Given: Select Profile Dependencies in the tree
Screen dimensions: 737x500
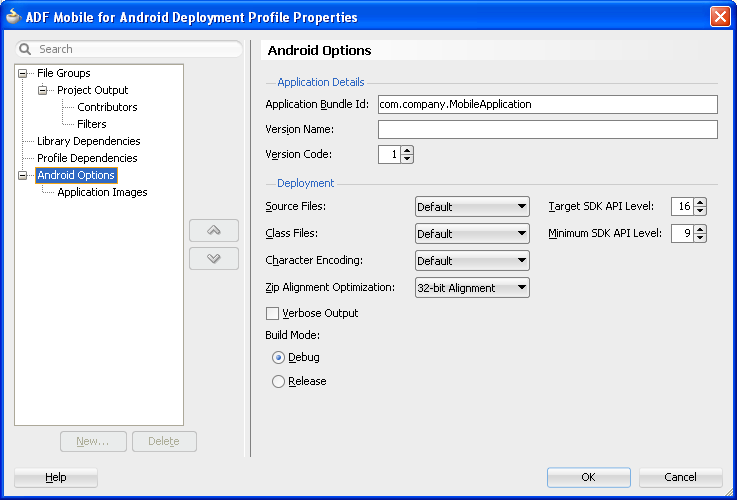Looking at the screenshot, I should tap(87, 158).
